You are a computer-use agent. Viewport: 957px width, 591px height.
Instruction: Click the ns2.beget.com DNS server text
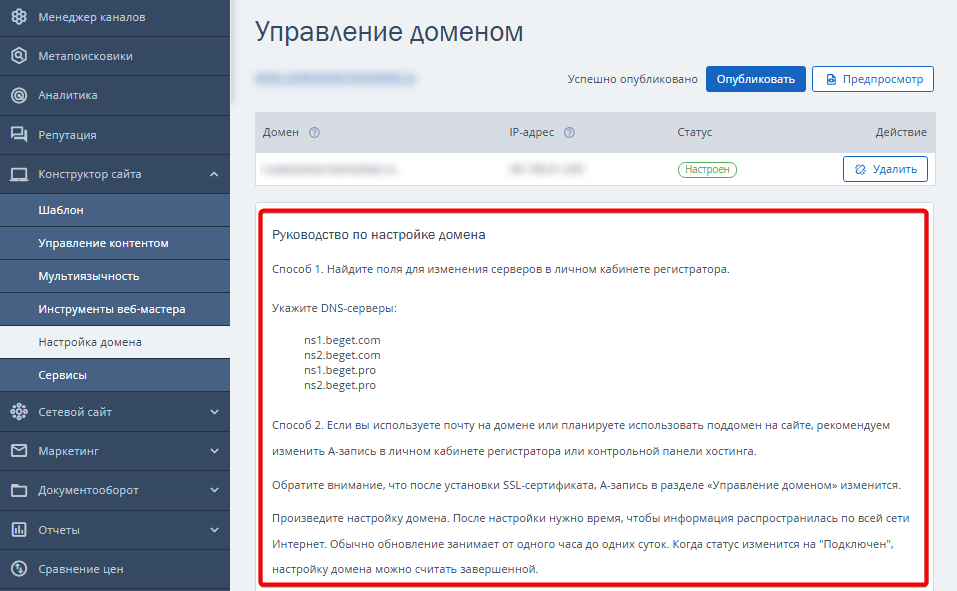342,355
